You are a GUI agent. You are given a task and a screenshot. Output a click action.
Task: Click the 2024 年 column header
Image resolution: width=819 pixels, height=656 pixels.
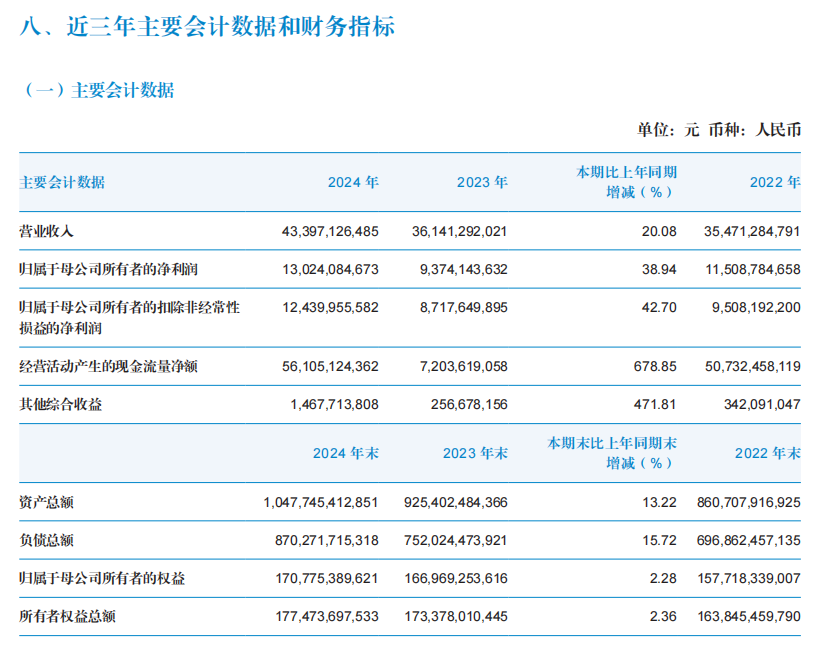[x=353, y=182]
